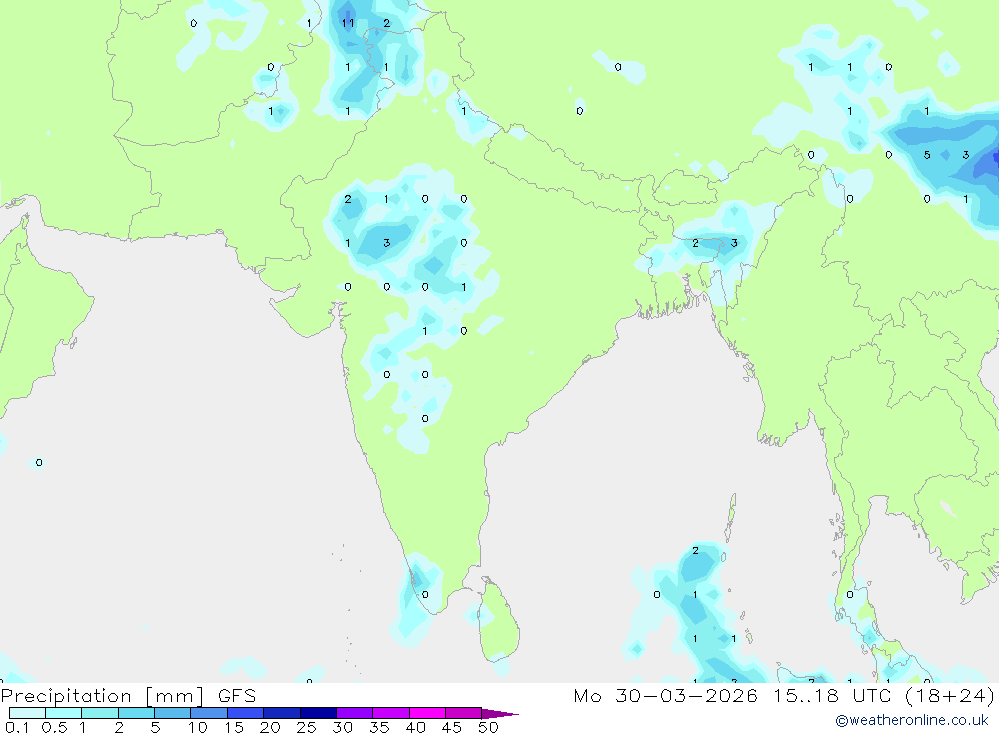Viewport: 1000px width, 733px height.
Task: Click the '(18+24)' forecast offset text
Action: tap(950, 695)
